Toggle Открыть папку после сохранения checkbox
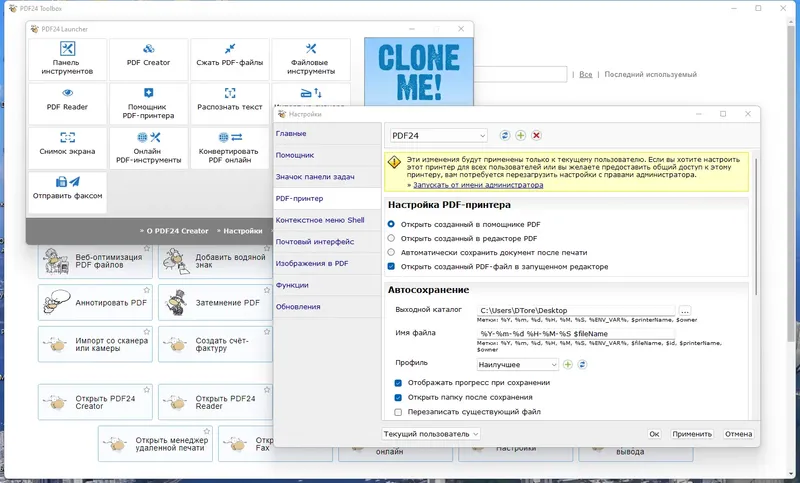 pos(398,397)
